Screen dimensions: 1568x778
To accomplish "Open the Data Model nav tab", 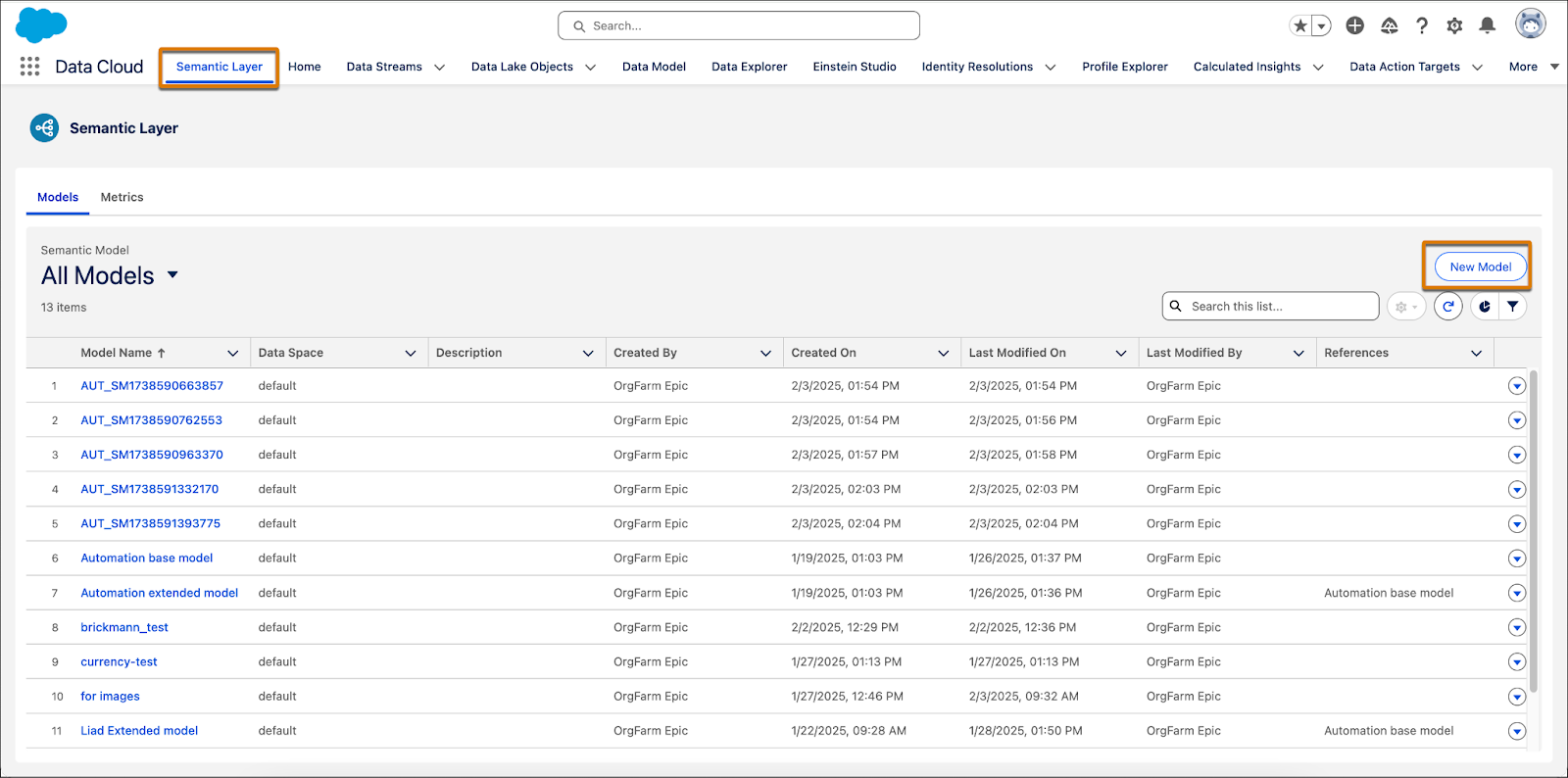I will [x=654, y=67].
